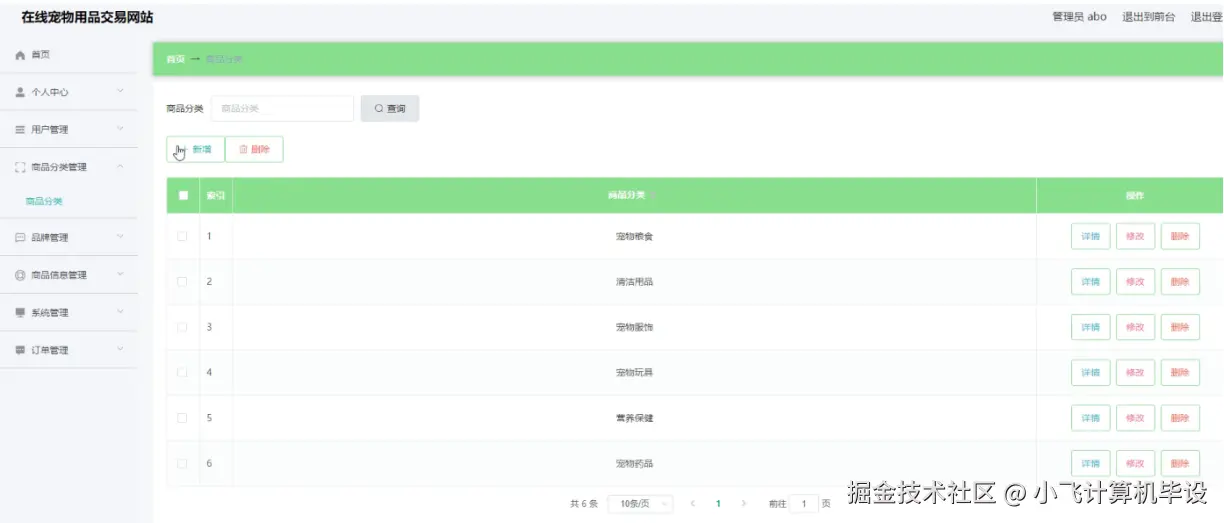Open the 品牌管理 menu label
The width and height of the screenshot is (1224, 523).
[x=50, y=238]
